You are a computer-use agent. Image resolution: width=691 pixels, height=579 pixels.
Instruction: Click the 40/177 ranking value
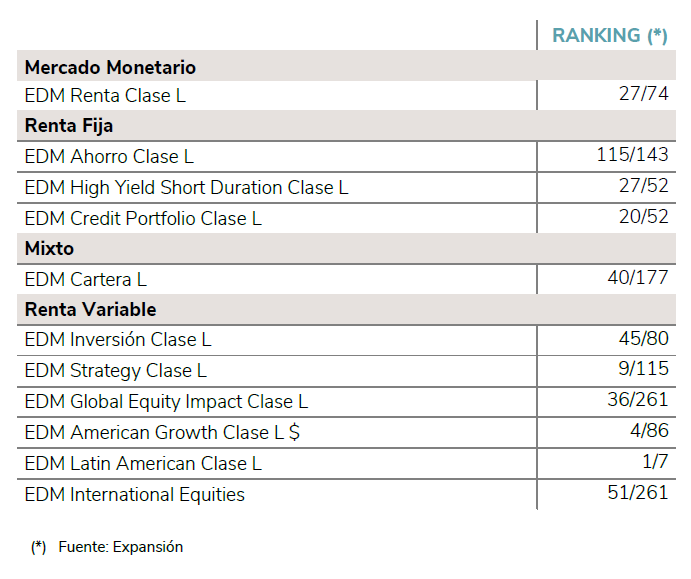coord(637,277)
